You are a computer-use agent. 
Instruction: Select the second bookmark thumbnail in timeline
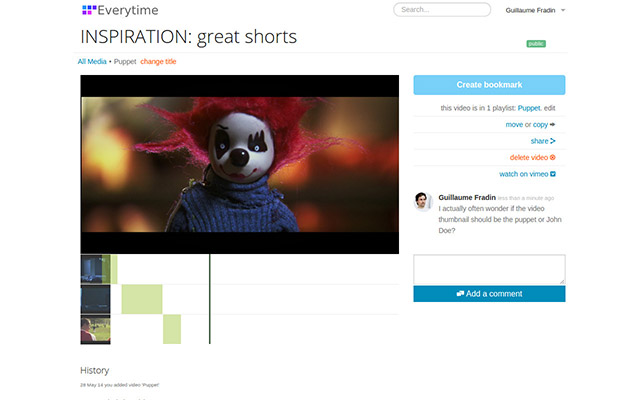pos(95,299)
